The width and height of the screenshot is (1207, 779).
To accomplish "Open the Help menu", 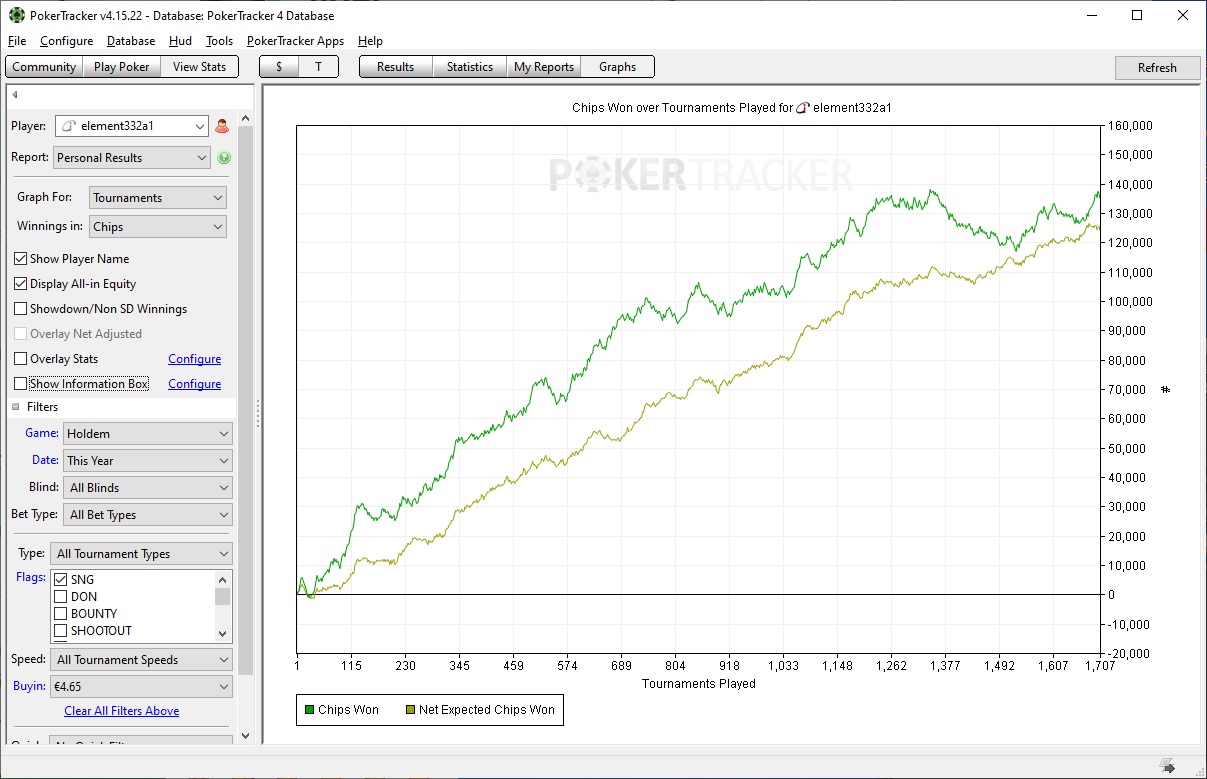I will 370,41.
